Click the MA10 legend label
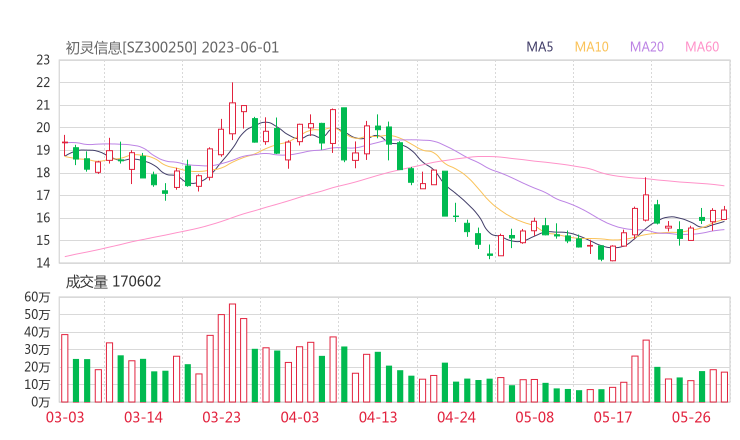Screen dimensions: 740x440 (x=591, y=47)
